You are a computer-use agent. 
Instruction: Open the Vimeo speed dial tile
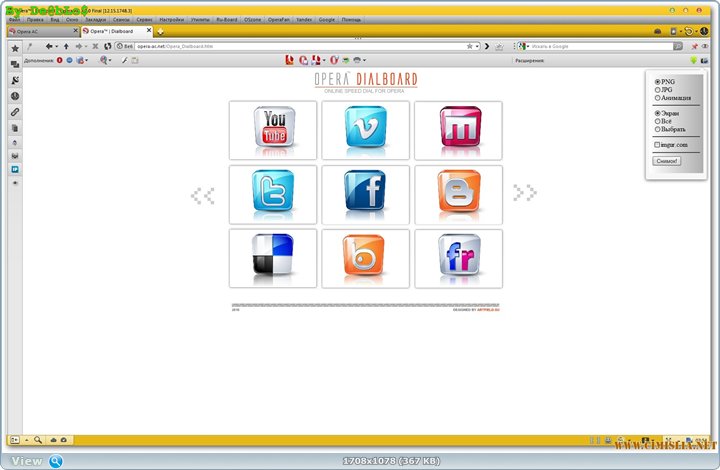click(365, 130)
